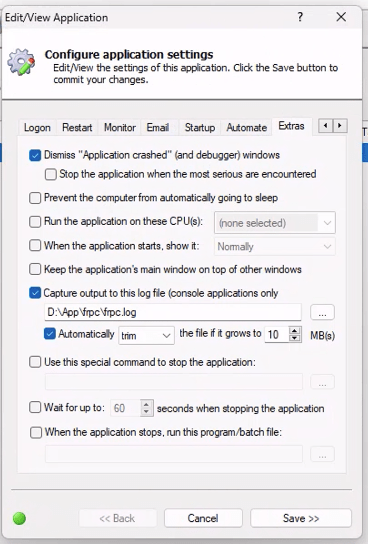
Task: Click the gear and pencil settings icon
Action: tap(22, 62)
